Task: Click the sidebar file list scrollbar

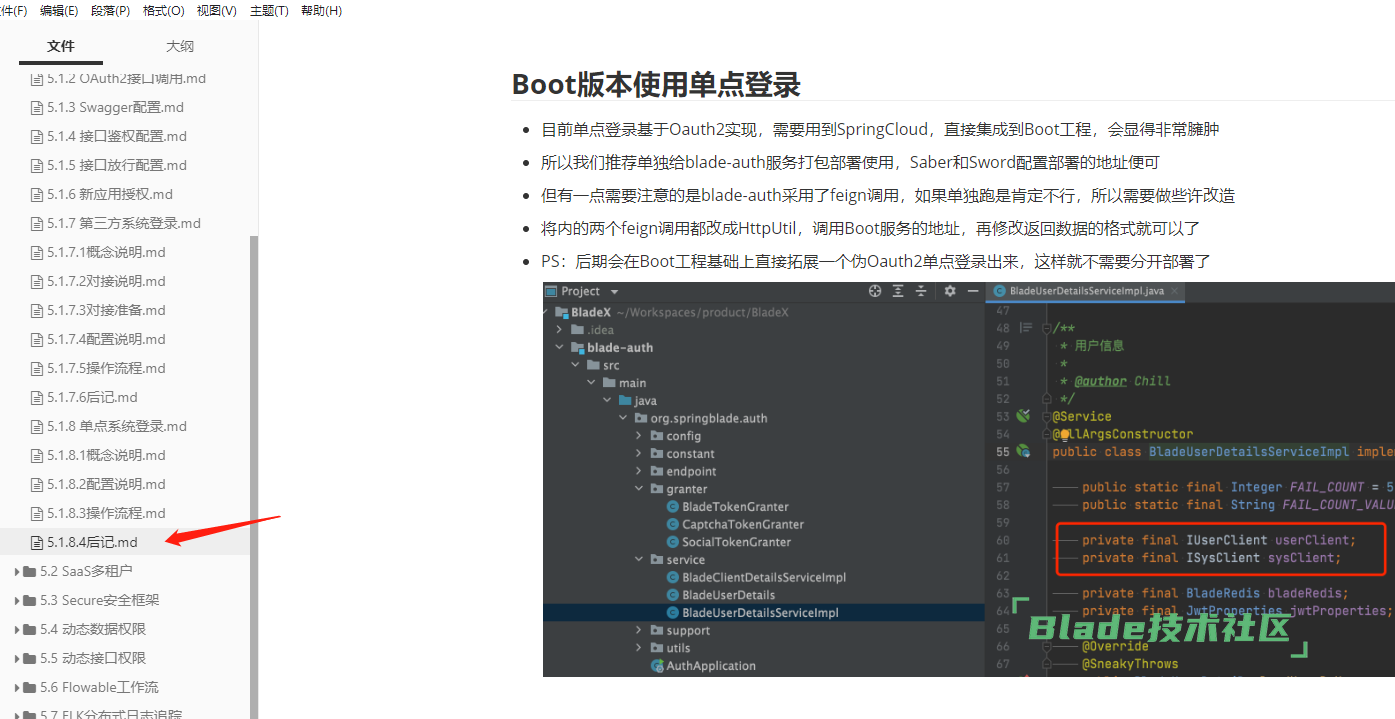Action: pos(254,477)
